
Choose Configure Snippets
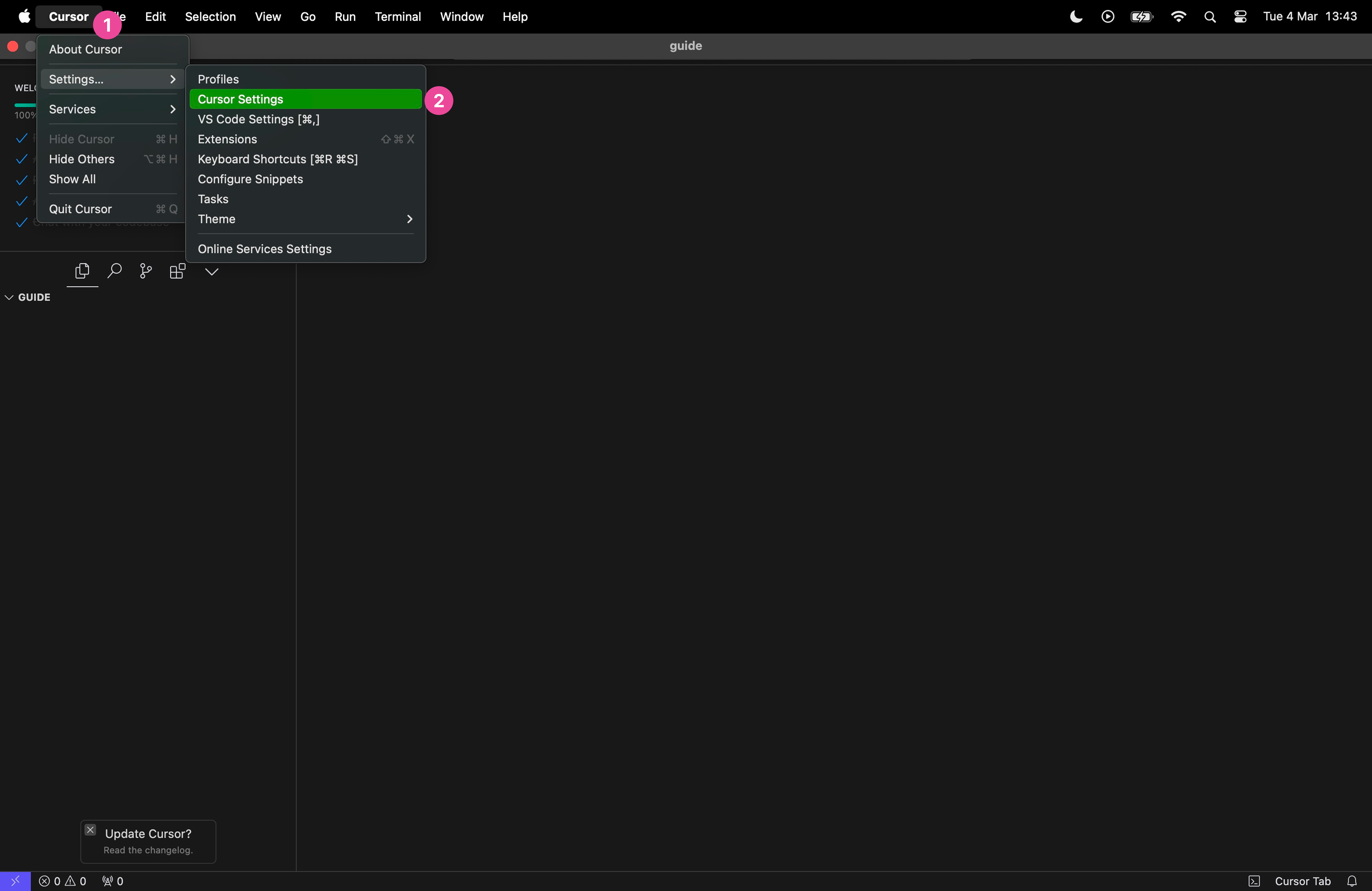306,179
